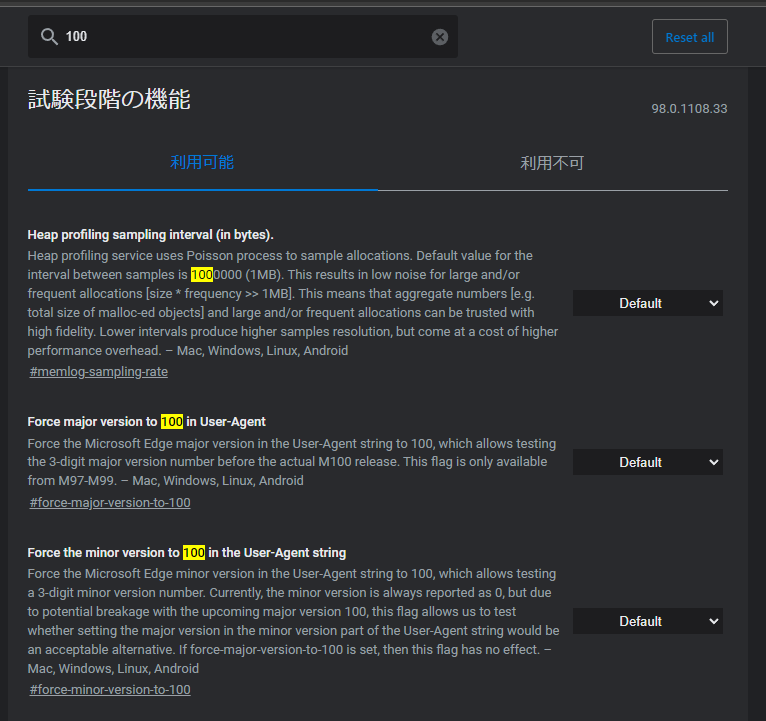
Task: Switch to the 利用可能 tab
Action: [x=202, y=163]
